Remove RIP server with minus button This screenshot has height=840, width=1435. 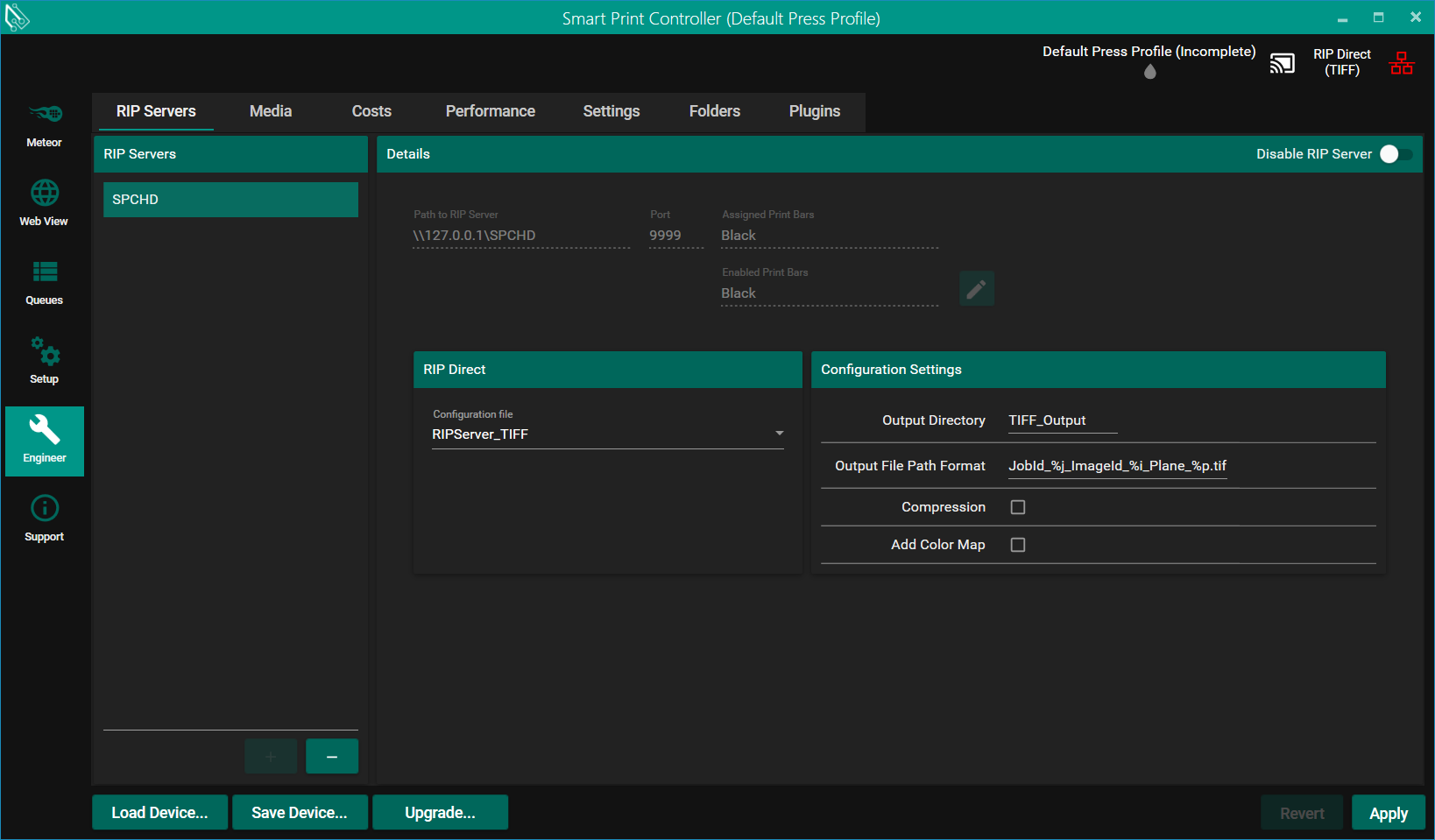click(x=332, y=757)
